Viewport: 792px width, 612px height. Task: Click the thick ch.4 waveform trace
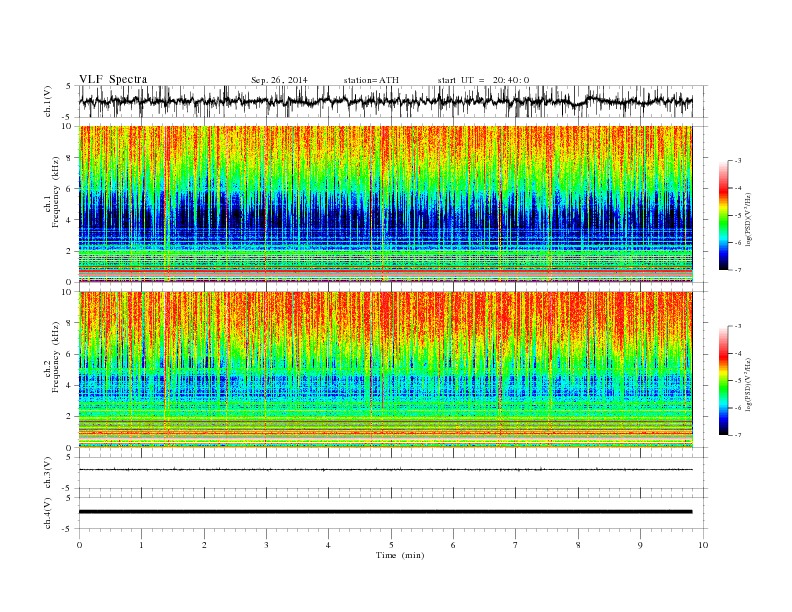tap(385, 512)
